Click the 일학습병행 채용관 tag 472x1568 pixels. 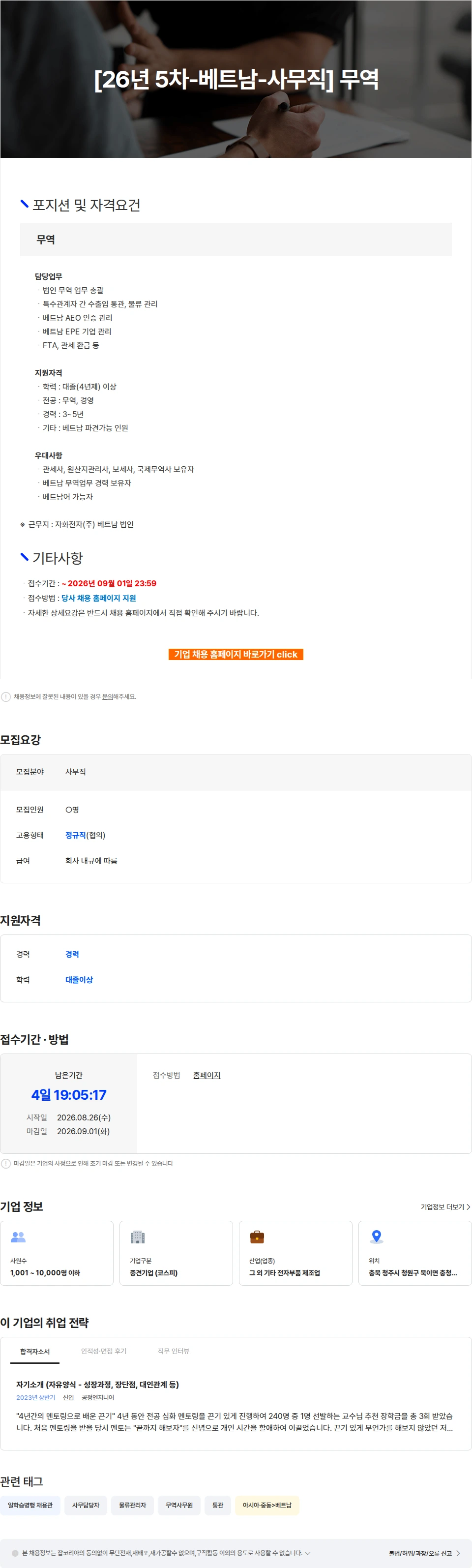30,1505
